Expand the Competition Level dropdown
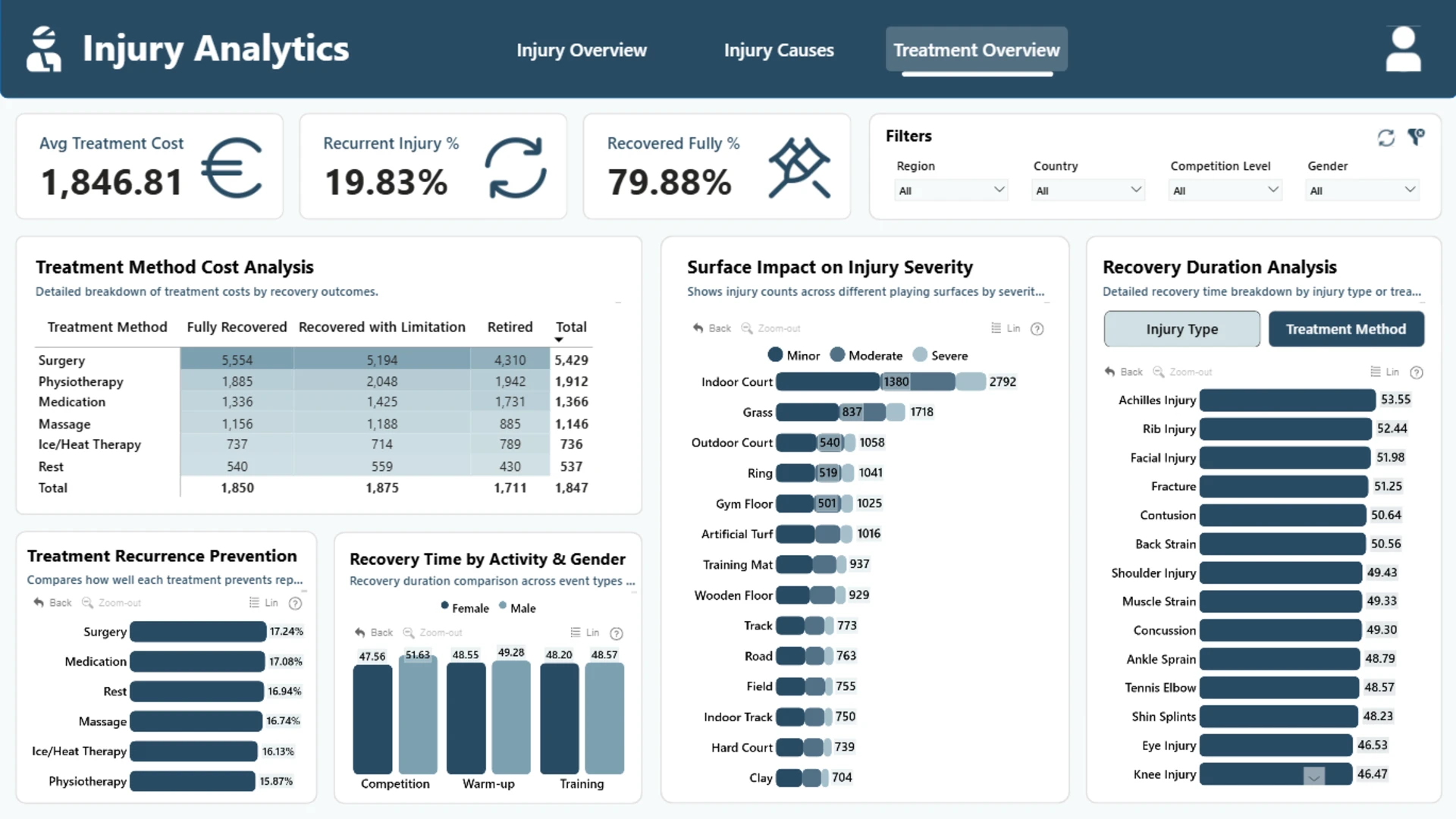The image size is (1456, 819). [1225, 190]
